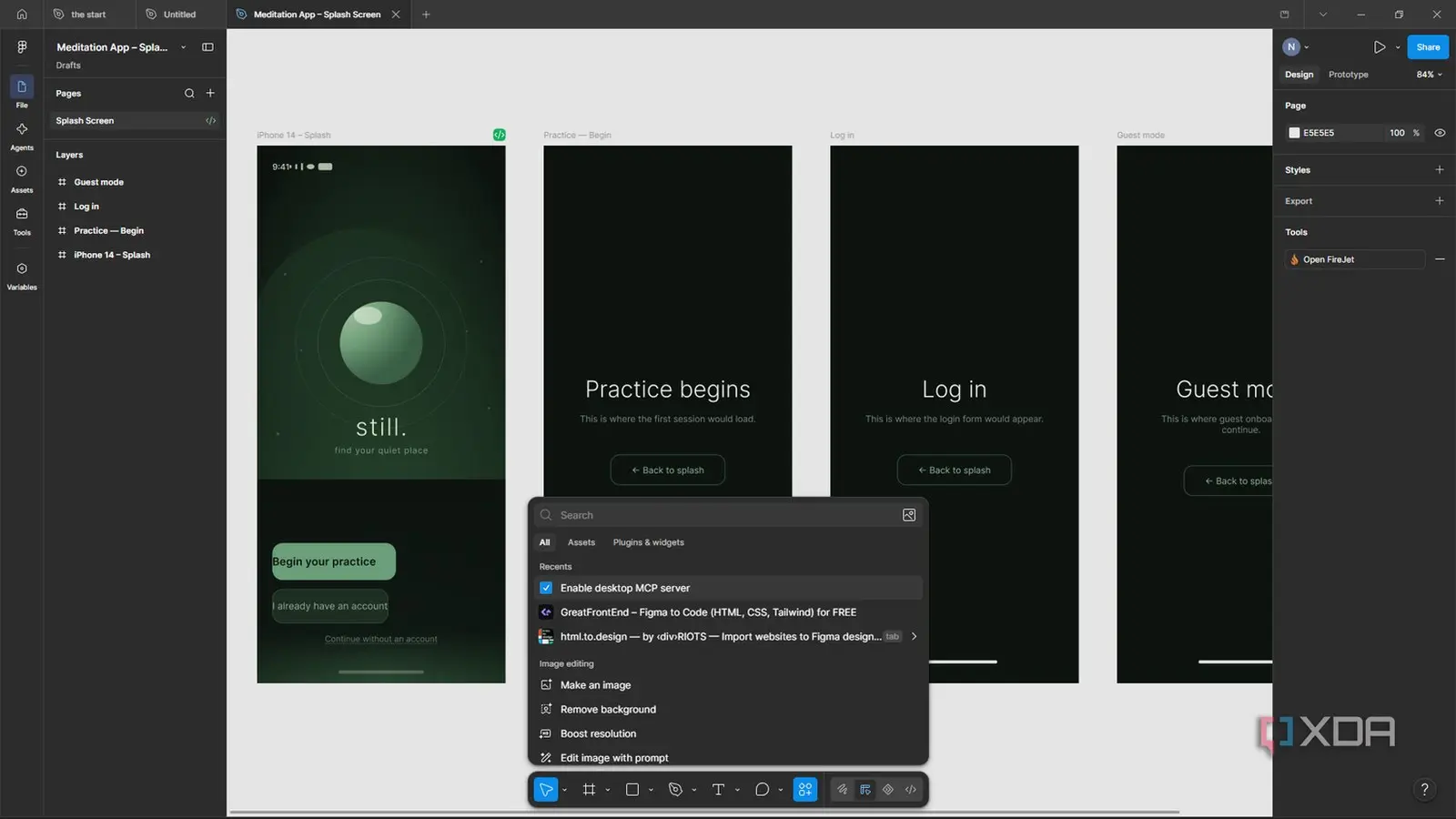The width and height of the screenshot is (1456, 819).
Task: Search pages with the magnifier icon
Action: [189, 94]
